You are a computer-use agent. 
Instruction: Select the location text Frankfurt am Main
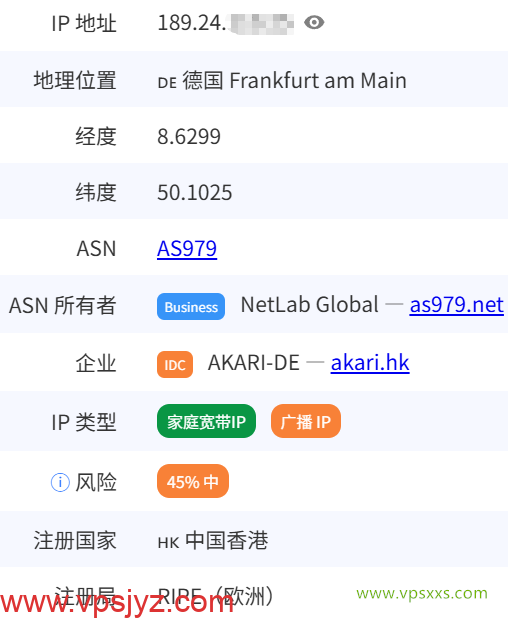tap(318, 81)
